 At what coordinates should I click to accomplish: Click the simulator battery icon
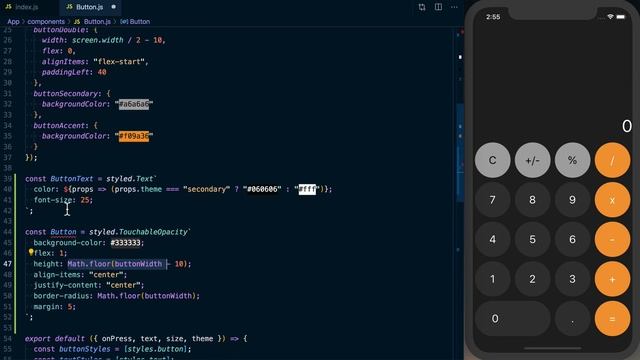621,17
